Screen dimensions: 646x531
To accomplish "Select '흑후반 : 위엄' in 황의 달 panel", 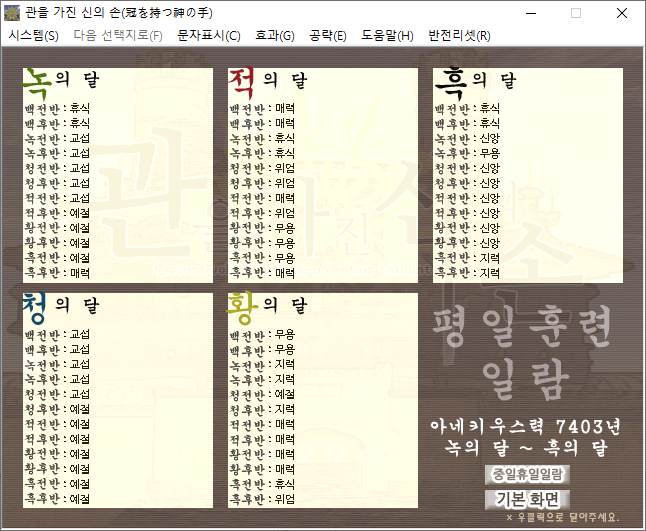I will click(262, 499).
